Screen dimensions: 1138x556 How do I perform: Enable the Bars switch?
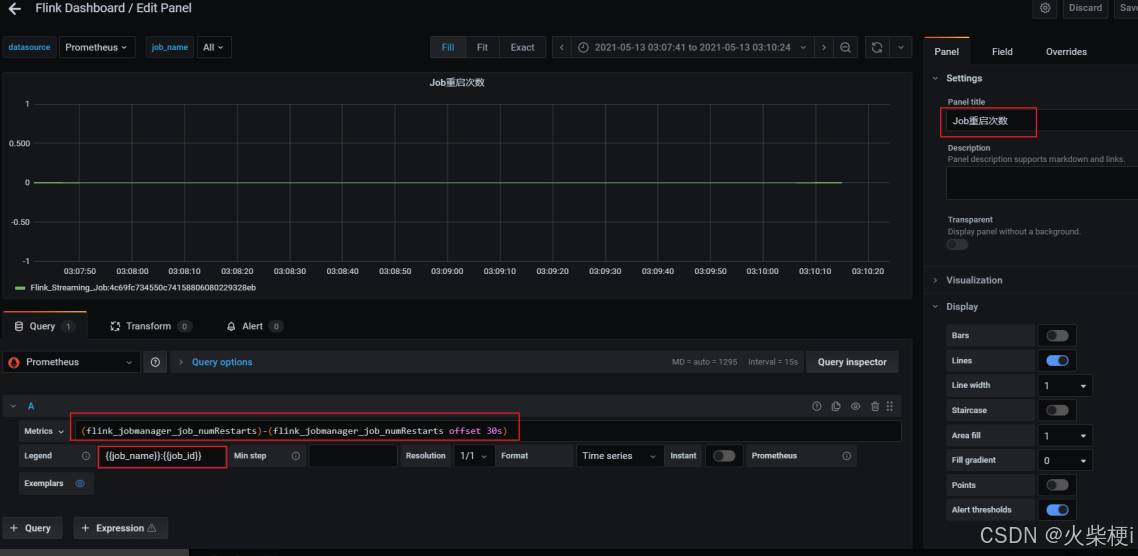[1057, 335]
